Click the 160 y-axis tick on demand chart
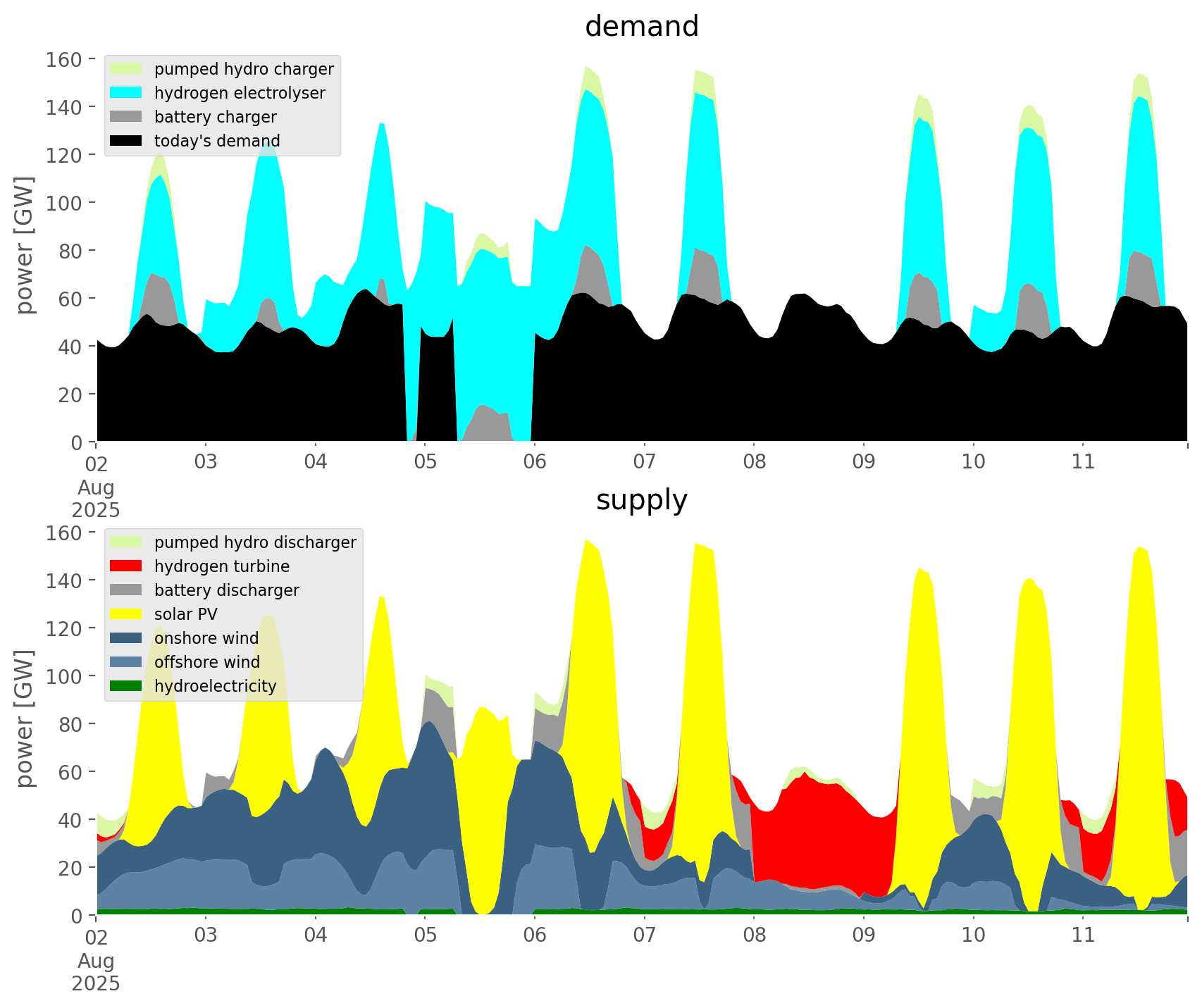The image size is (1202, 1008). 63,59
